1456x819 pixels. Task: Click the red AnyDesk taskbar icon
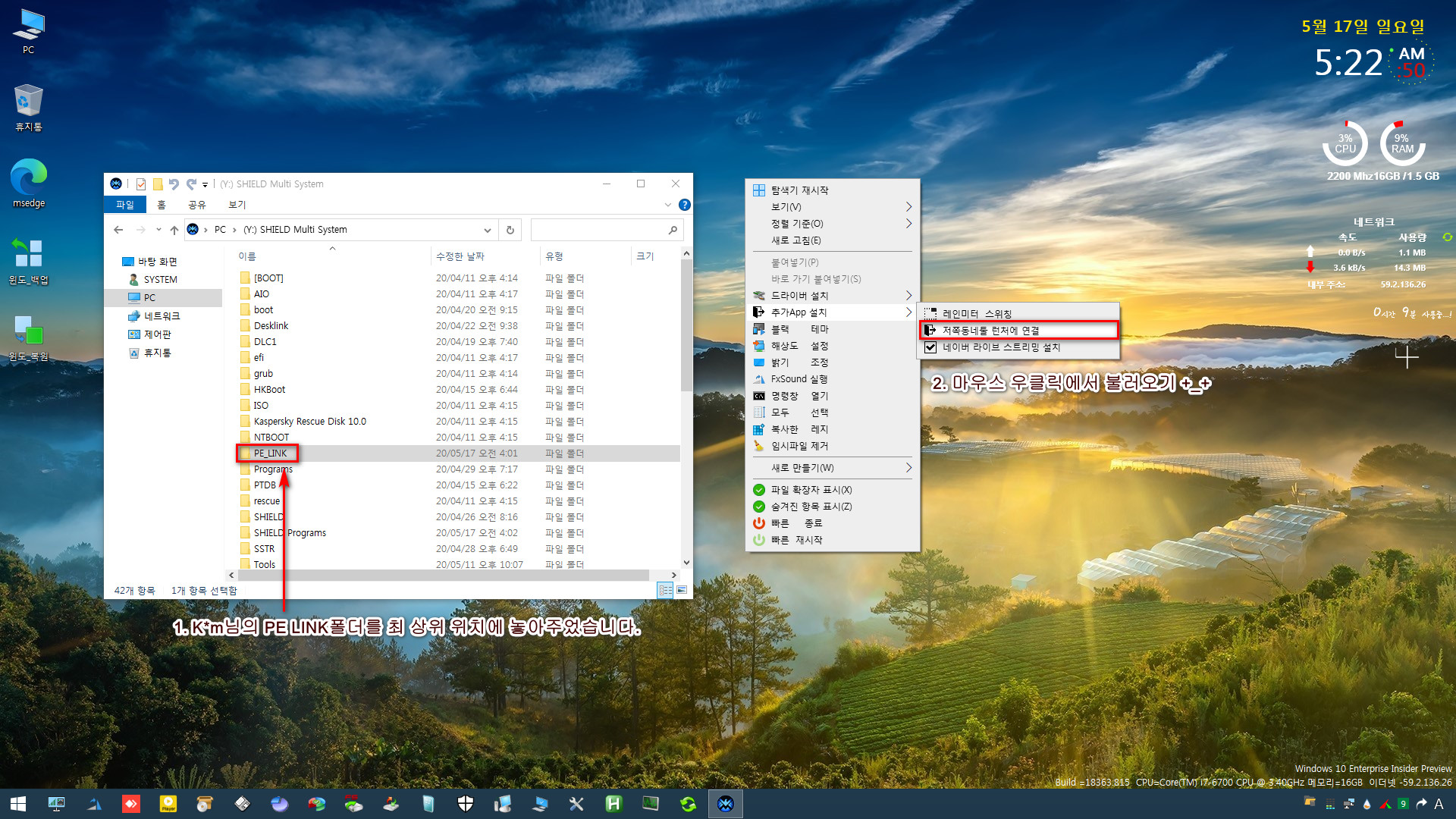[x=131, y=804]
